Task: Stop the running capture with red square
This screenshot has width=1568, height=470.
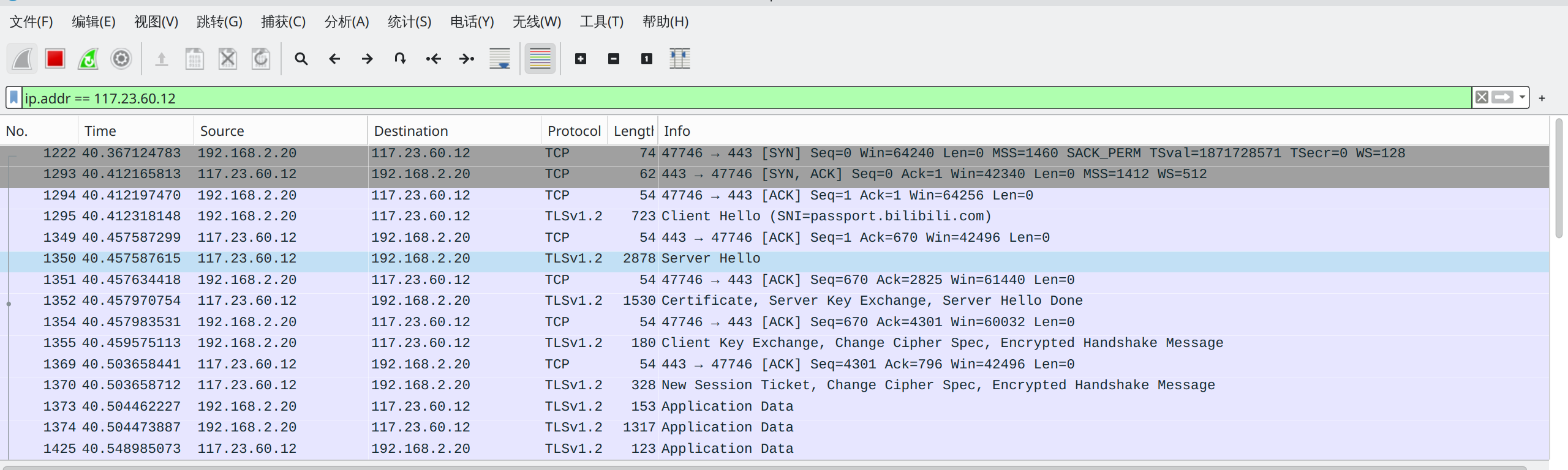Action: pyautogui.click(x=55, y=59)
